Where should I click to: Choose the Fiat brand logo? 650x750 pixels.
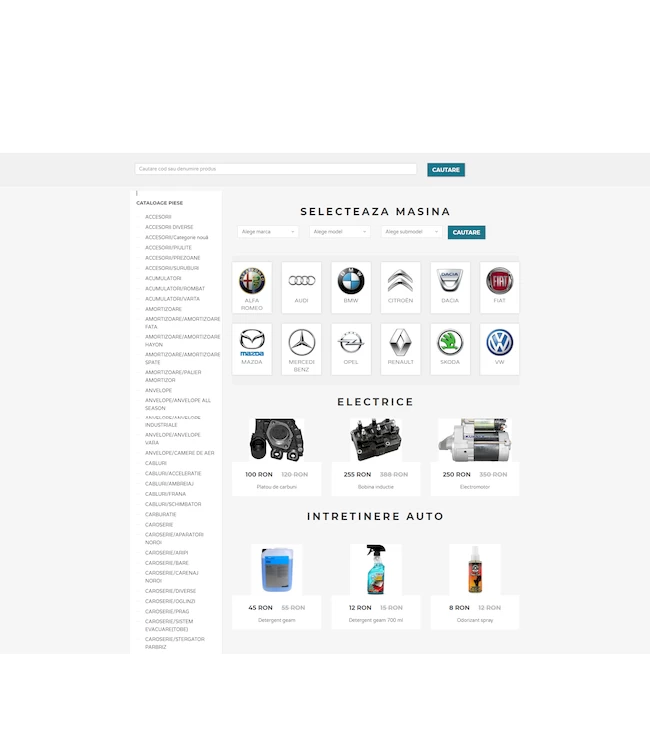(499, 281)
